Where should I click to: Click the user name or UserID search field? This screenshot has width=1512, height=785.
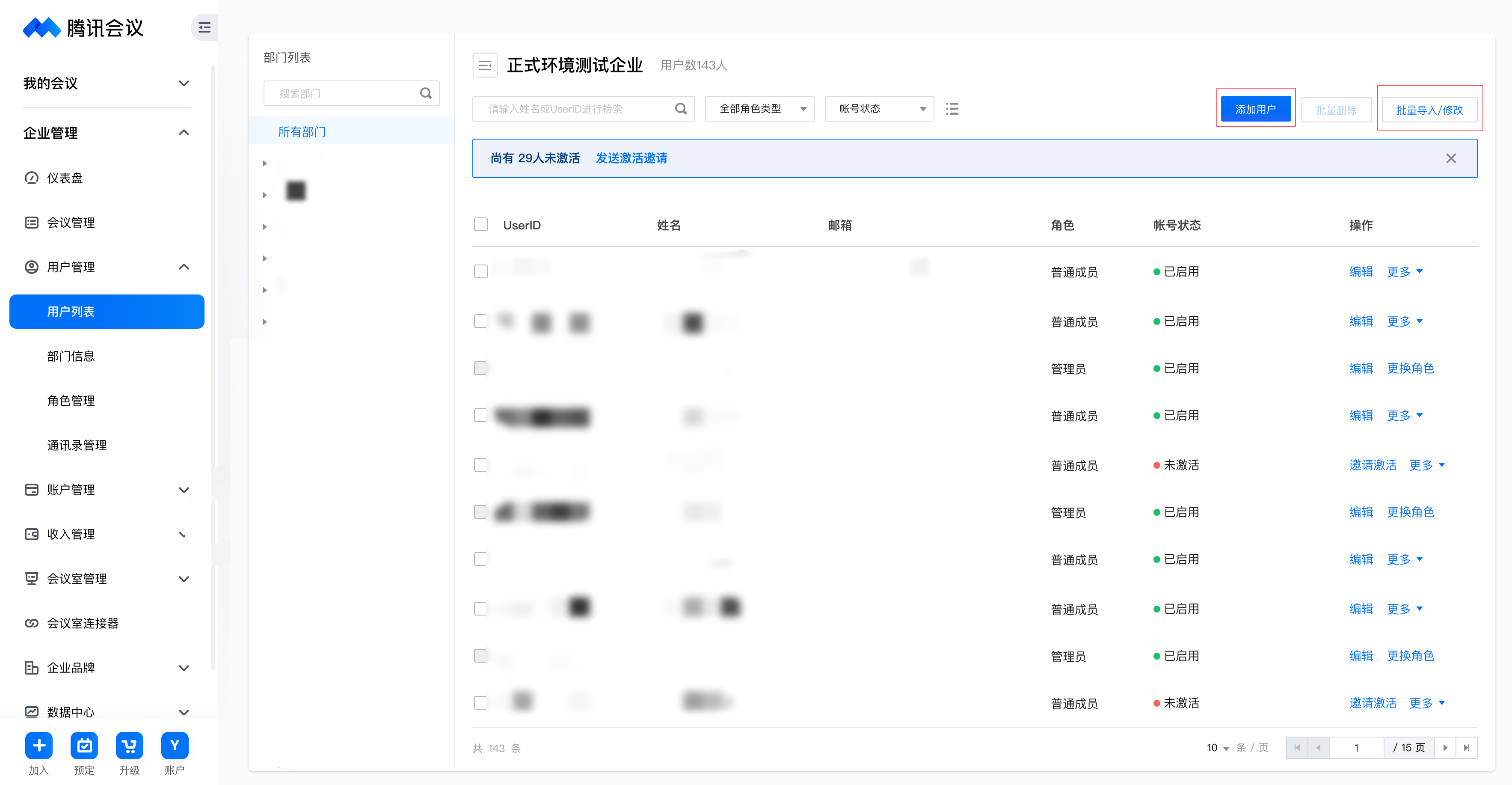coord(575,109)
